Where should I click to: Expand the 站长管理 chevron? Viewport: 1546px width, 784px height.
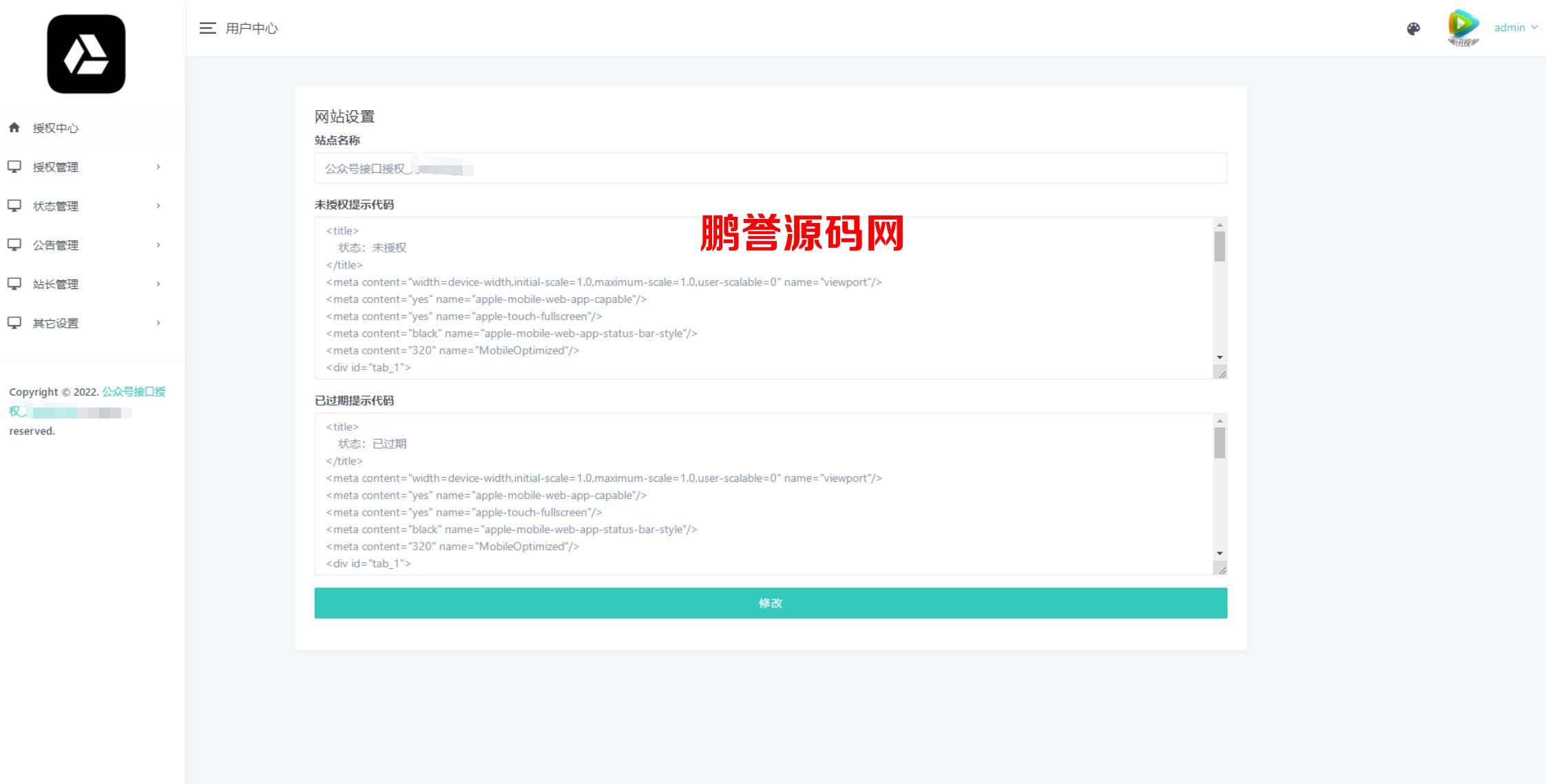pyautogui.click(x=158, y=284)
